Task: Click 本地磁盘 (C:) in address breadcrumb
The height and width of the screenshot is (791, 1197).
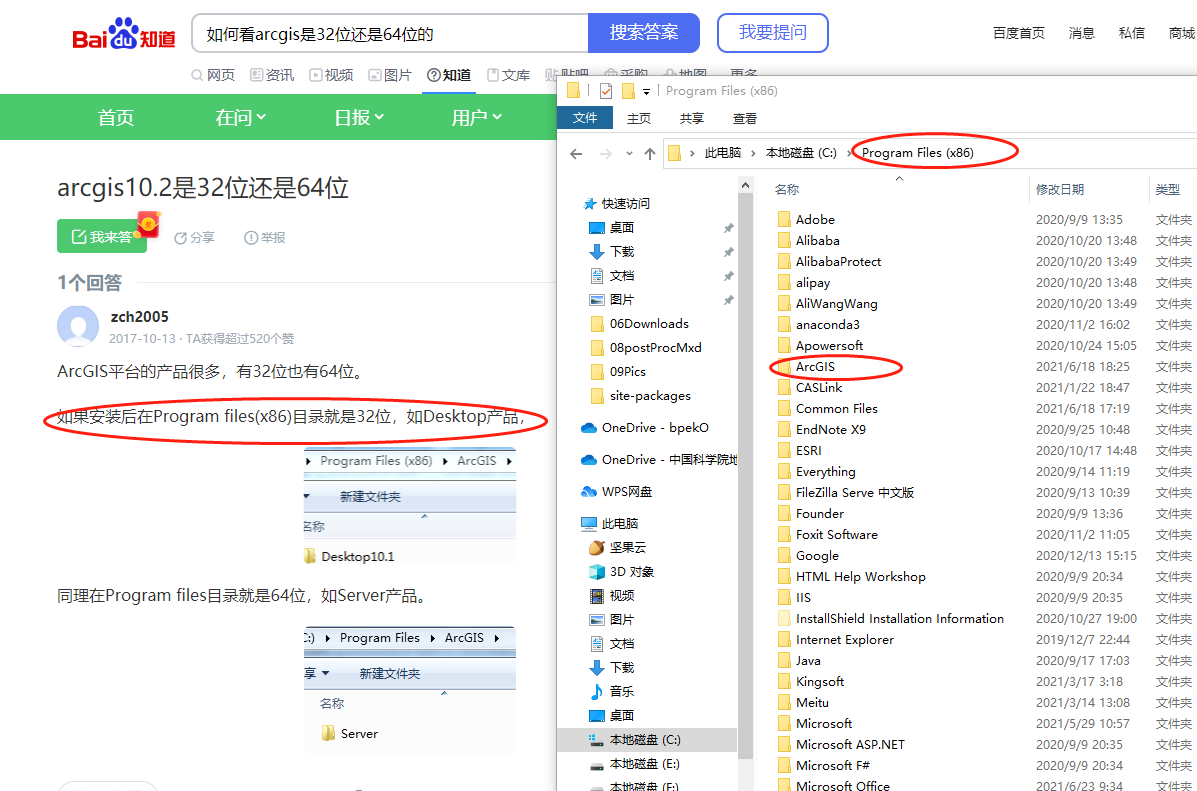Action: click(802, 153)
